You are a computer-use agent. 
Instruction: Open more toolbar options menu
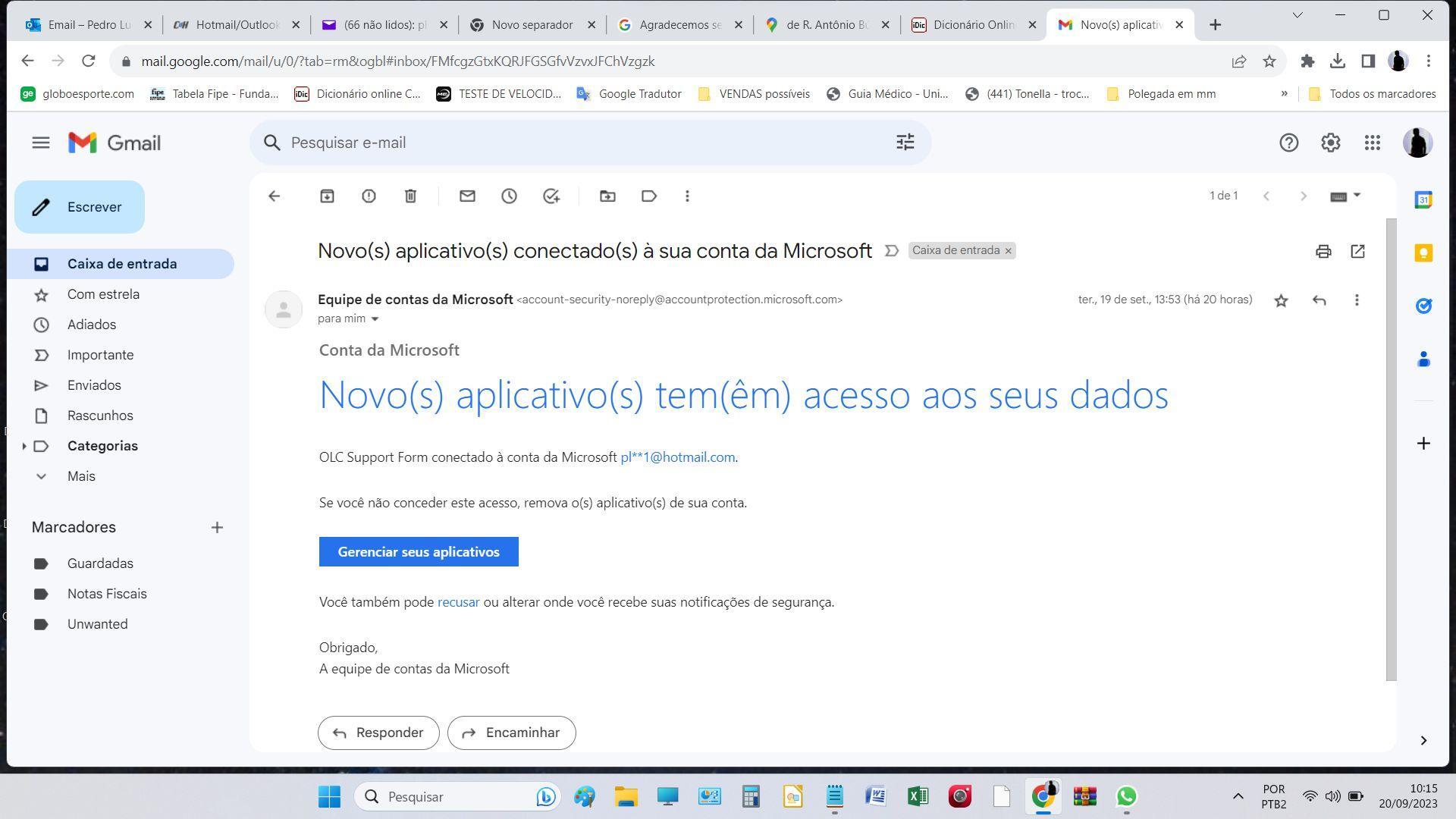(687, 196)
